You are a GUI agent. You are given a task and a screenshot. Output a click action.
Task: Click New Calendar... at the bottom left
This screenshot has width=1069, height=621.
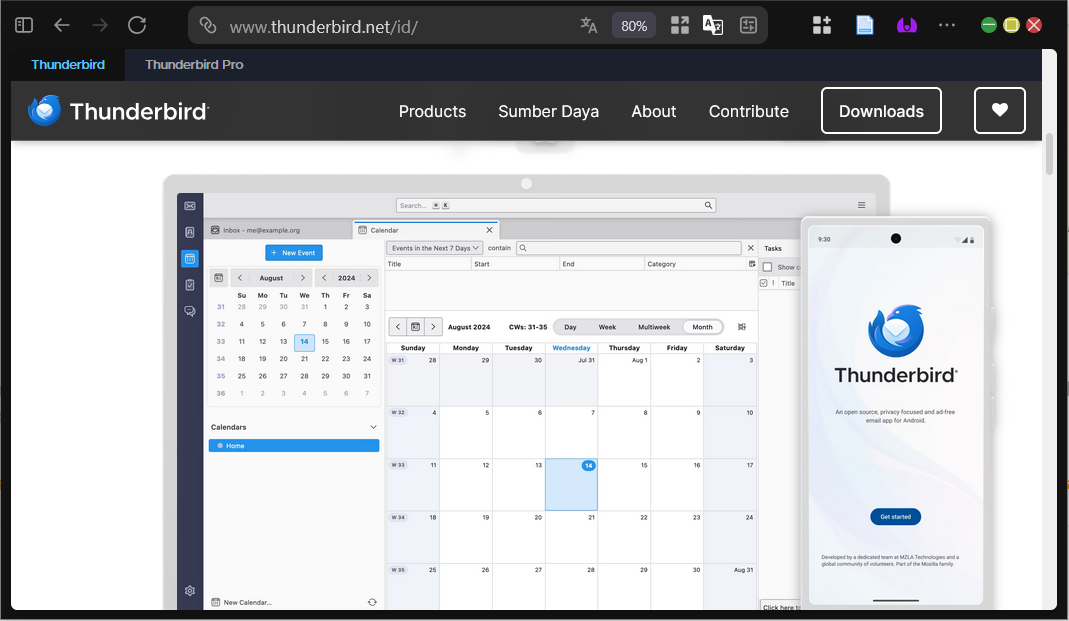click(x=242, y=602)
